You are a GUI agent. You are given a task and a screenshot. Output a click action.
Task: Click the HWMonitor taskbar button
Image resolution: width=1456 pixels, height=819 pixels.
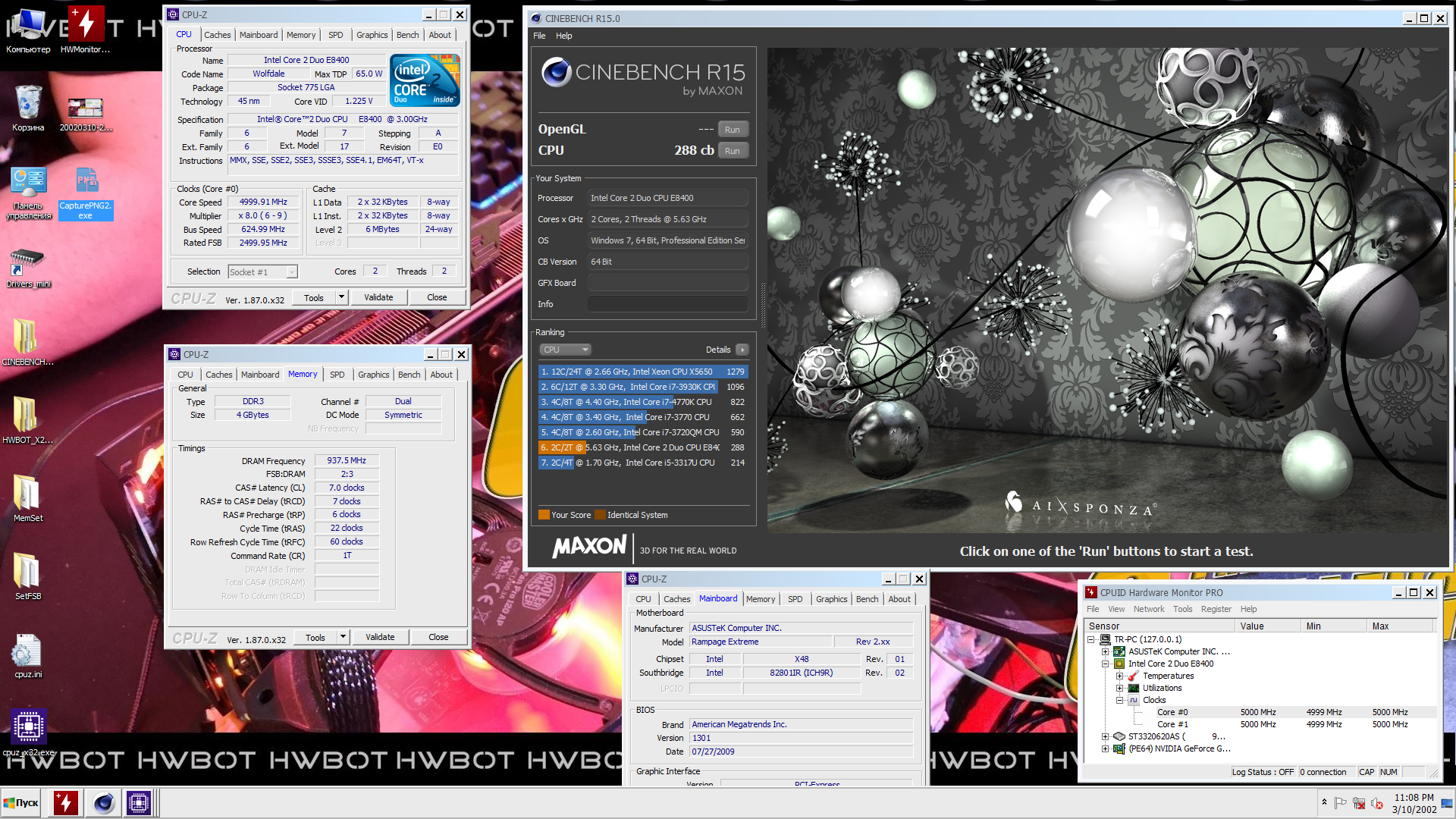(x=66, y=803)
